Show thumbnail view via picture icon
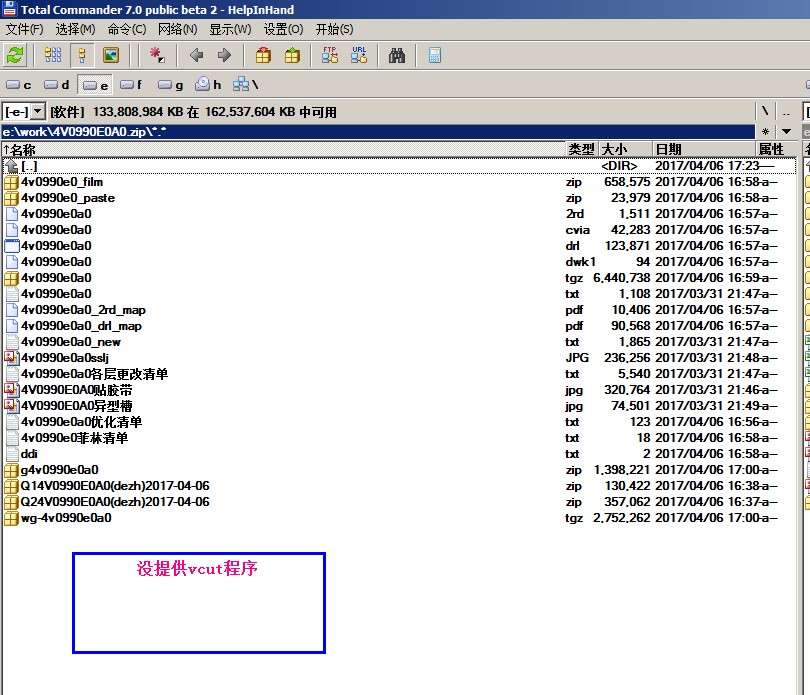The width and height of the screenshot is (810, 695). click(x=111, y=55)
